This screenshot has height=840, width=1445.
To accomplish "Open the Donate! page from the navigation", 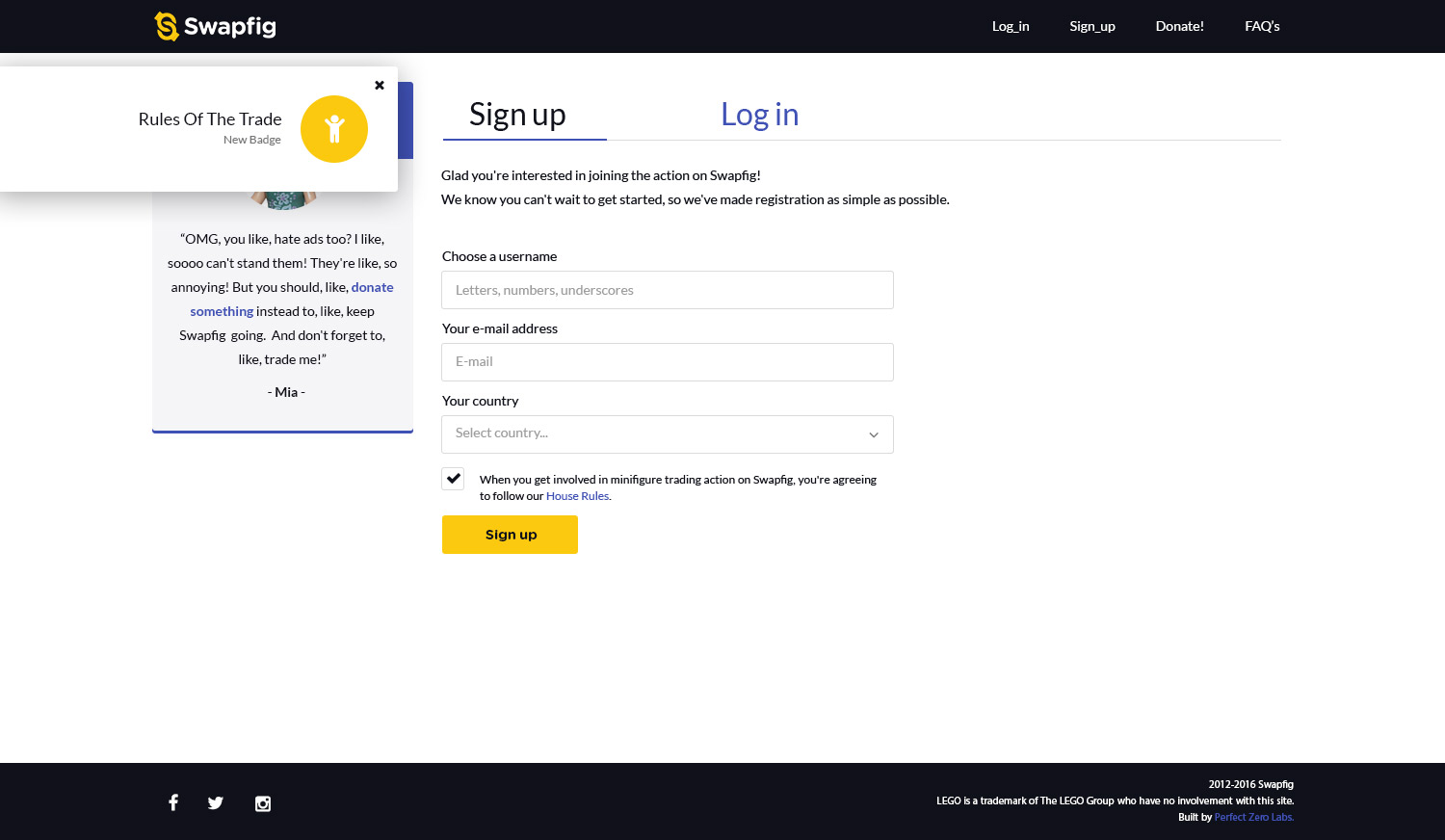I will pos(1180,26).
